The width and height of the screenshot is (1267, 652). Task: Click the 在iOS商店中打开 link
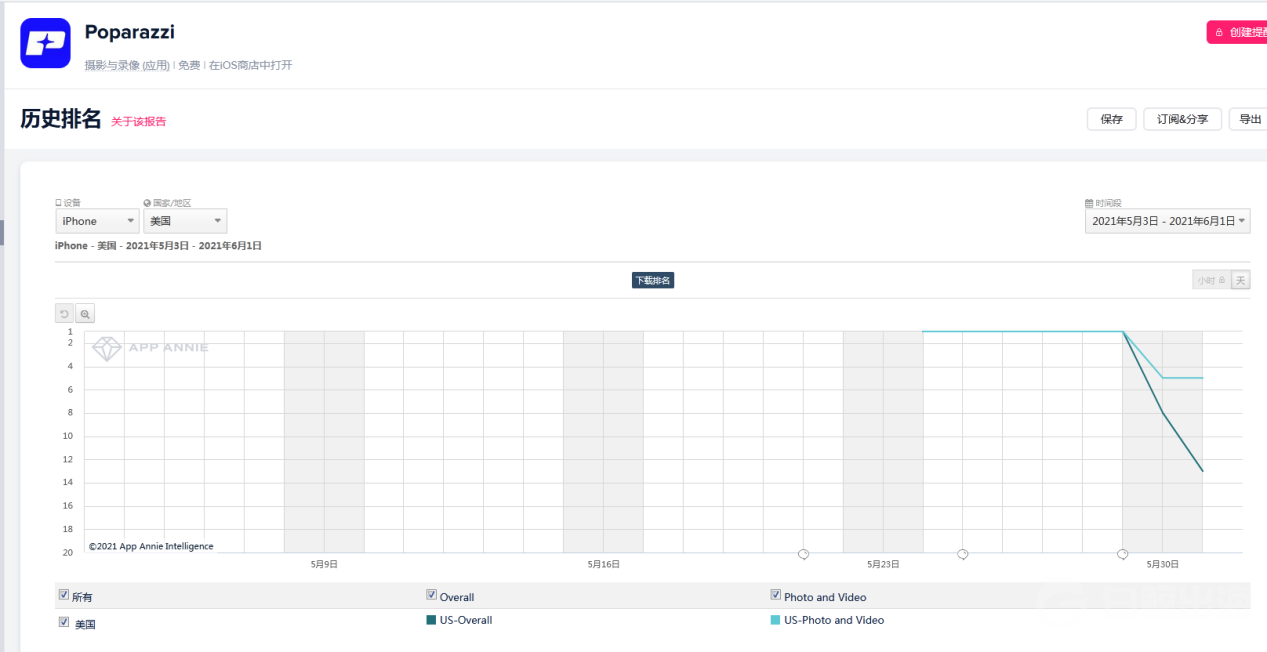coord(250,65)
